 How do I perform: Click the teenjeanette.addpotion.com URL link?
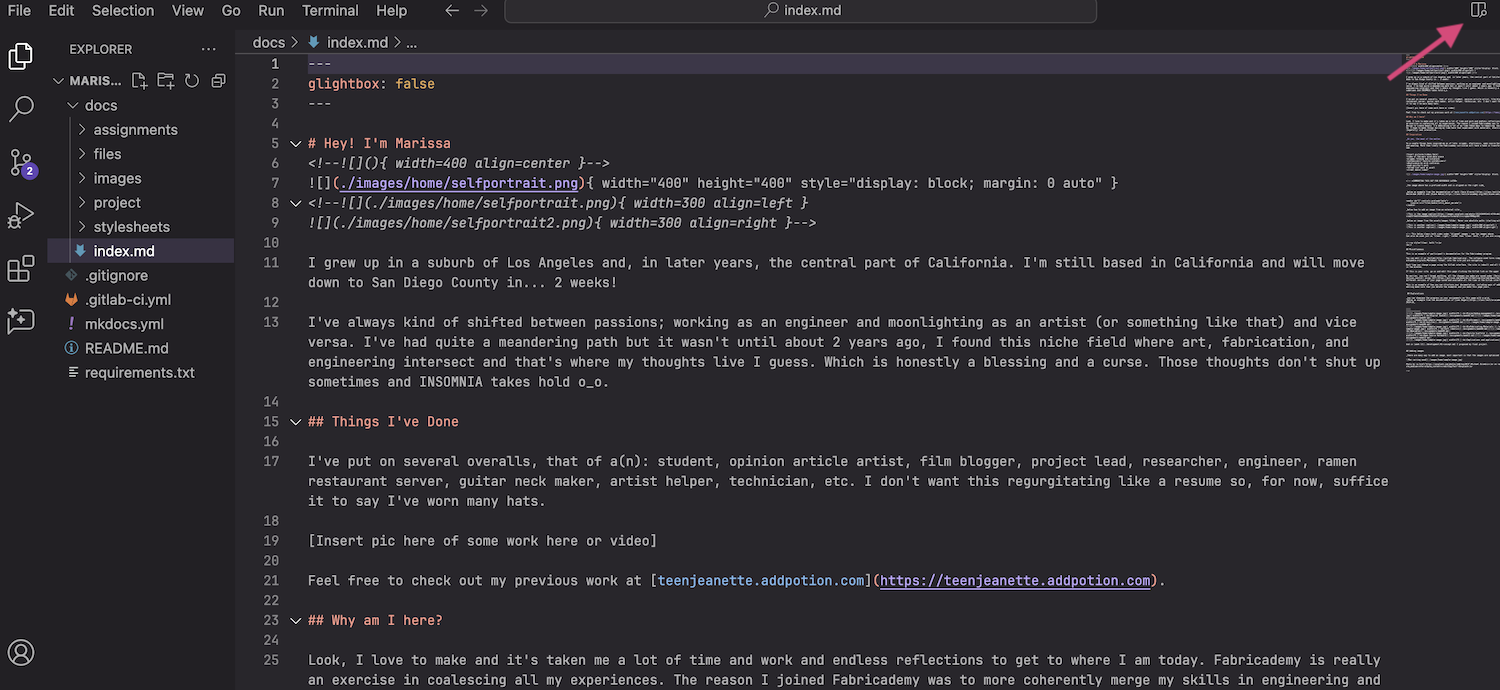[x=1015, y=581]
